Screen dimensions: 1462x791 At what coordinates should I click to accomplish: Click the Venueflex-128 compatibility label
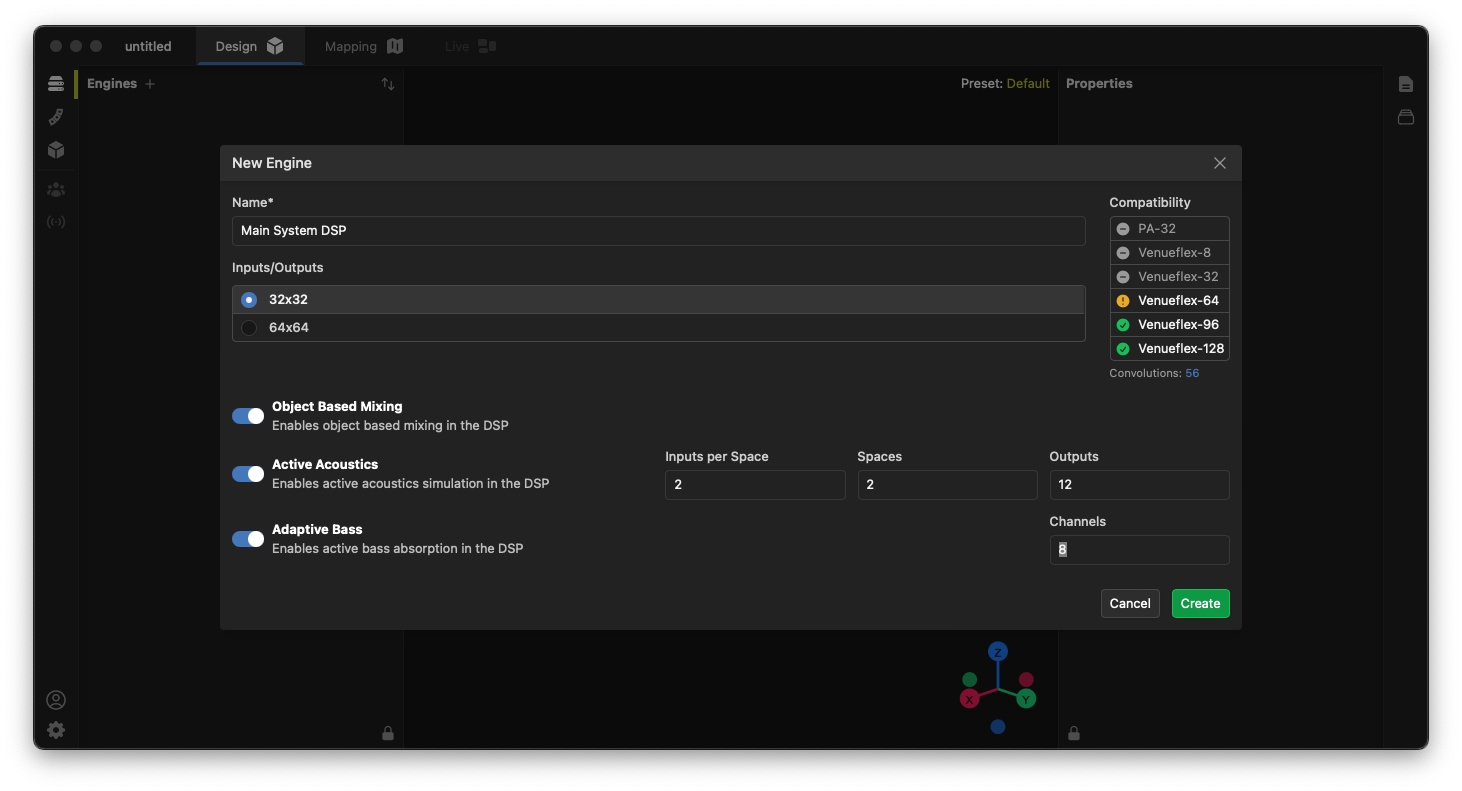1181,349
